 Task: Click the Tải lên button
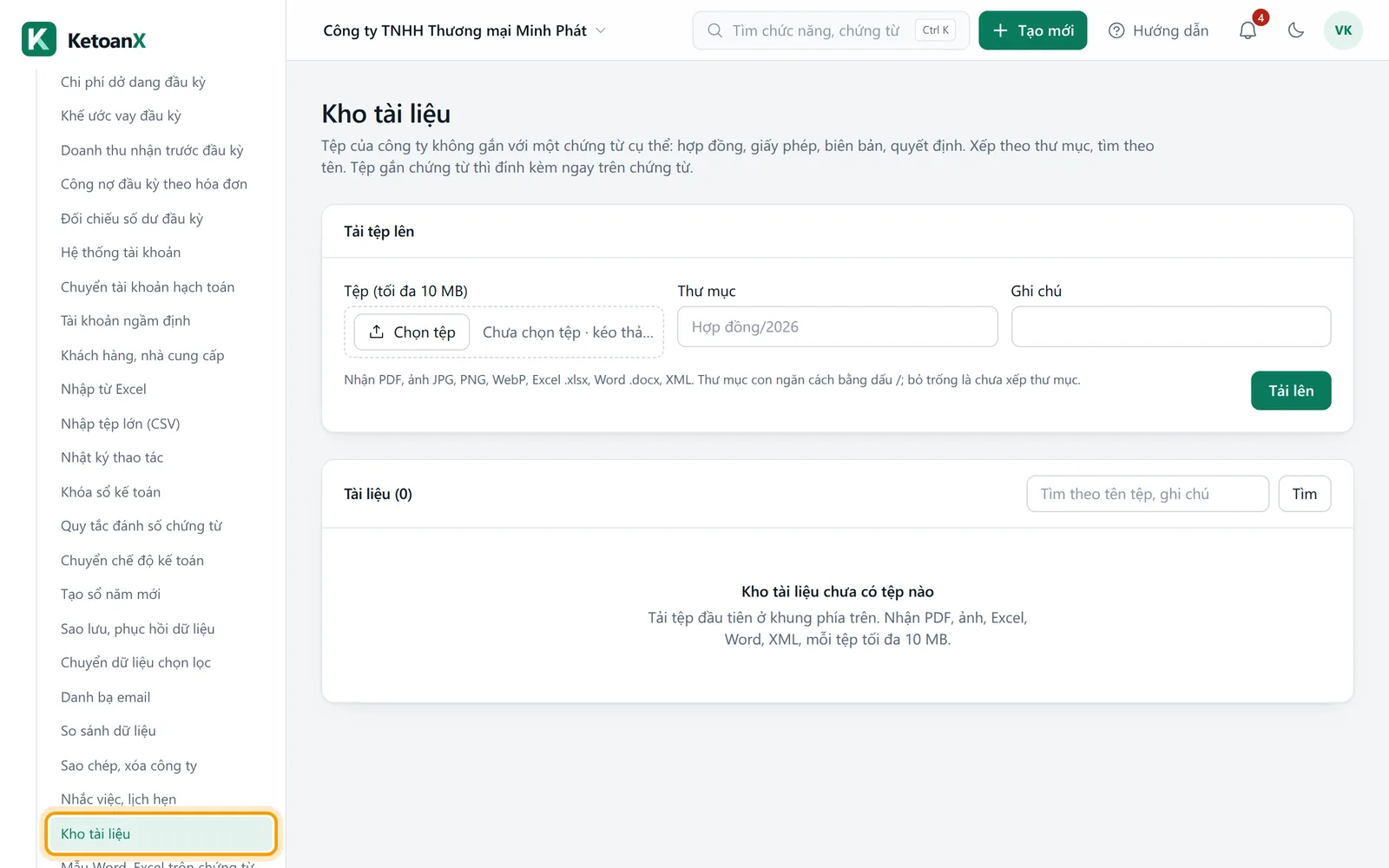(1291, 391)
